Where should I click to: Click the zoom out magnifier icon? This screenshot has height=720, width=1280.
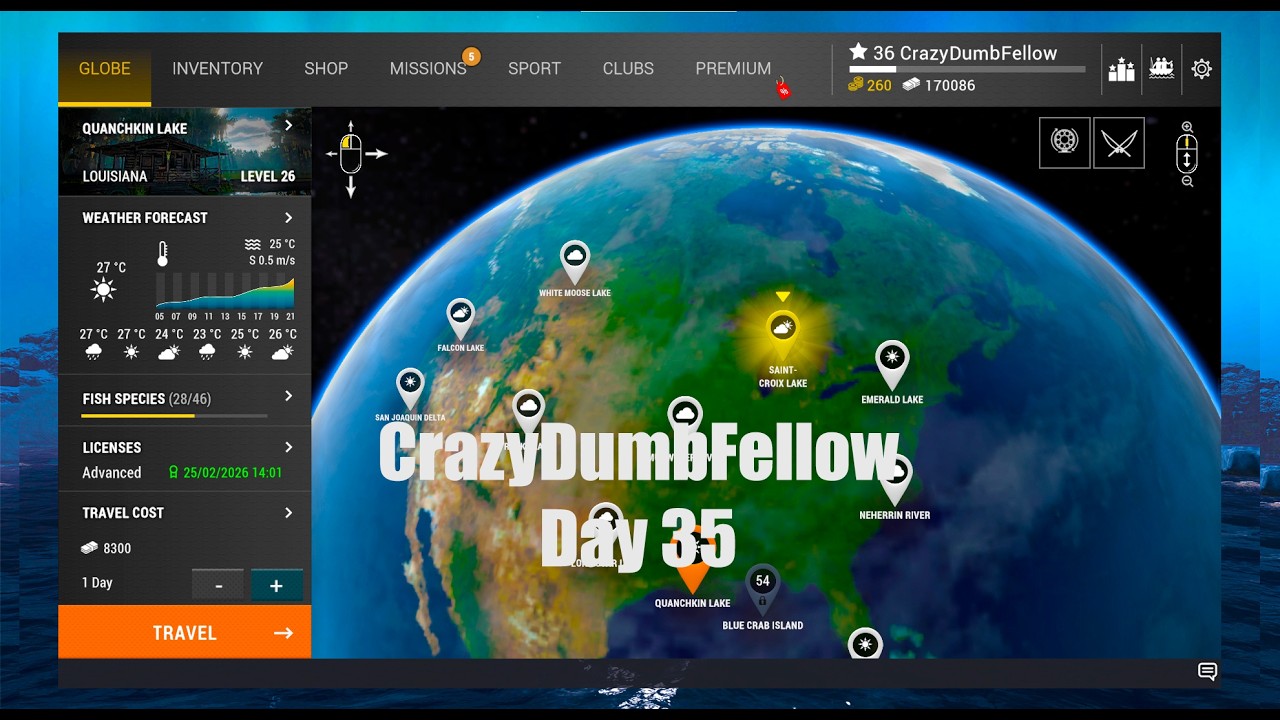coord(1187,181)
